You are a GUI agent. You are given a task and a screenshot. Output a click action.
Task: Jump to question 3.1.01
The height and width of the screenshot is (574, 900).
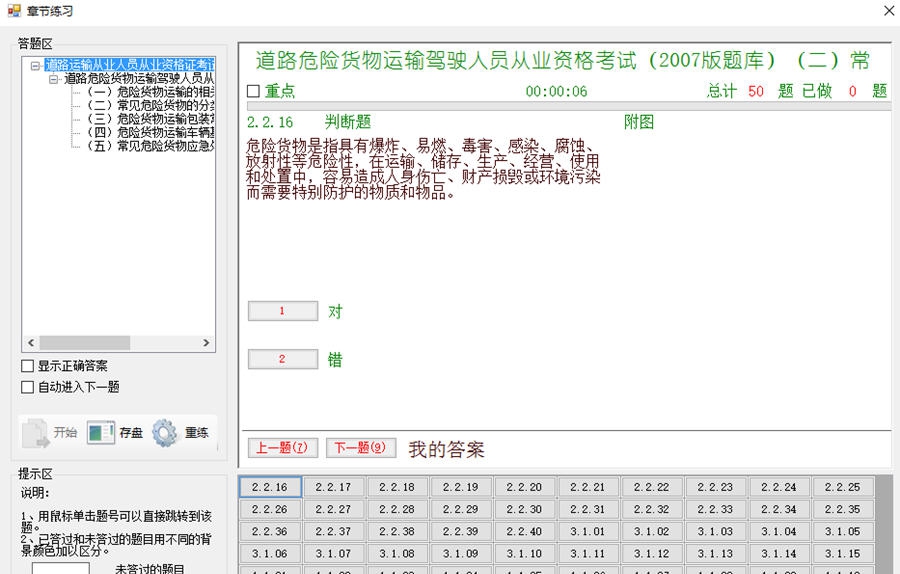588,532
